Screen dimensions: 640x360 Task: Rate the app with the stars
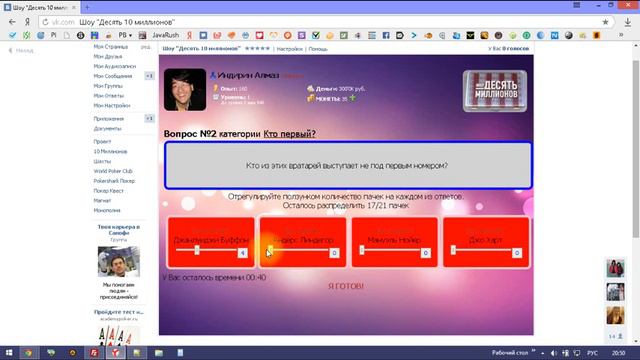(x=257, y=49)
